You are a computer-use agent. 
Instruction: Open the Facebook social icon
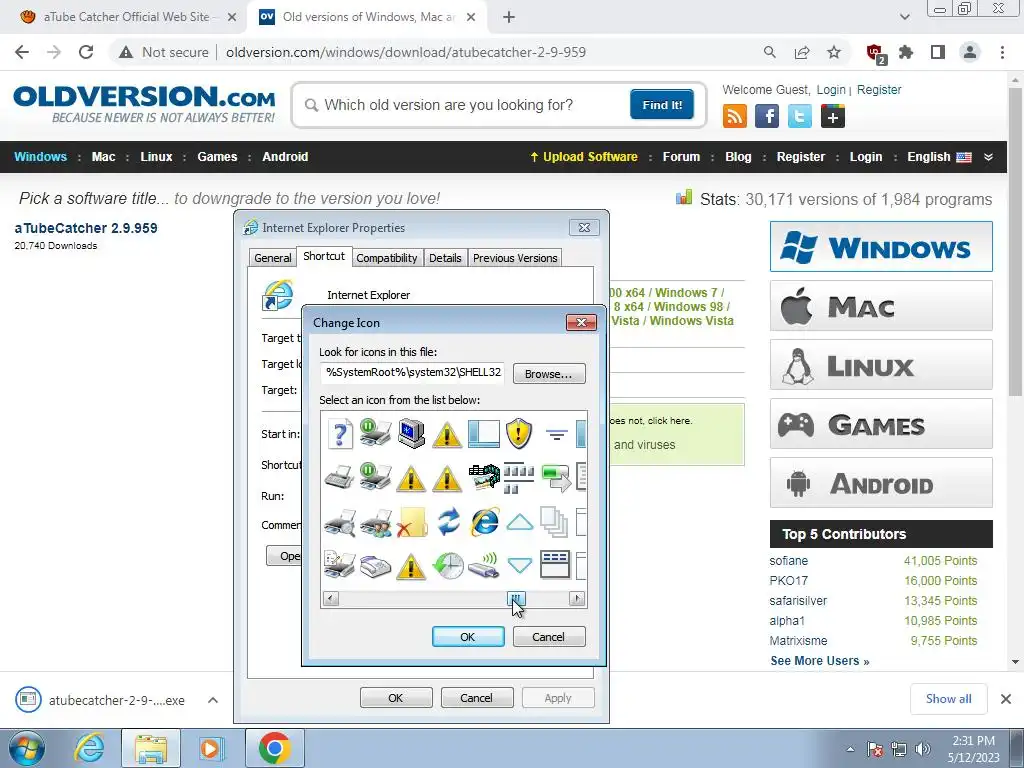coord(767,116)
